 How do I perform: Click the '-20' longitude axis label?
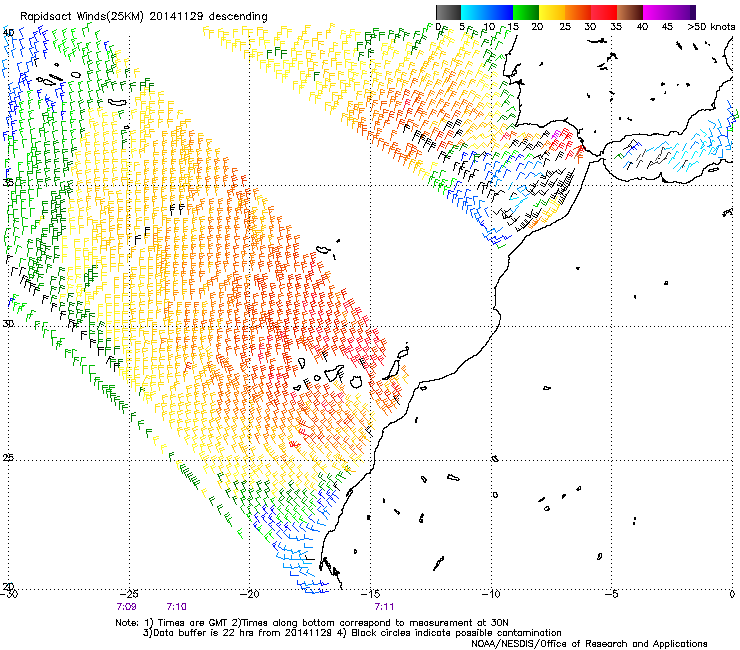coord(250,594)
